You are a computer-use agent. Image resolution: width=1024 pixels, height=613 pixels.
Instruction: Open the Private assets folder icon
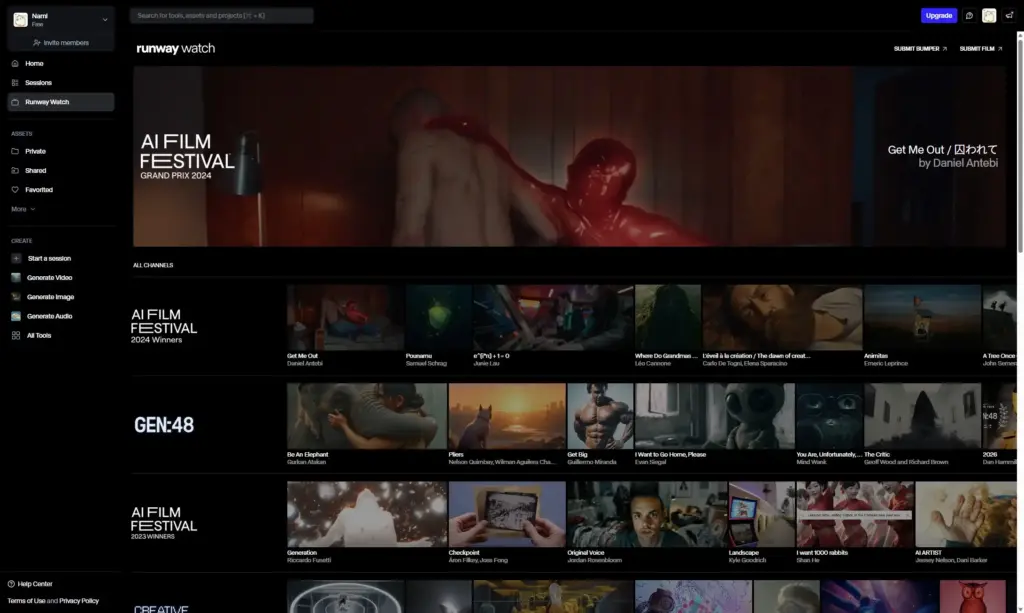[x=15, y=151]
